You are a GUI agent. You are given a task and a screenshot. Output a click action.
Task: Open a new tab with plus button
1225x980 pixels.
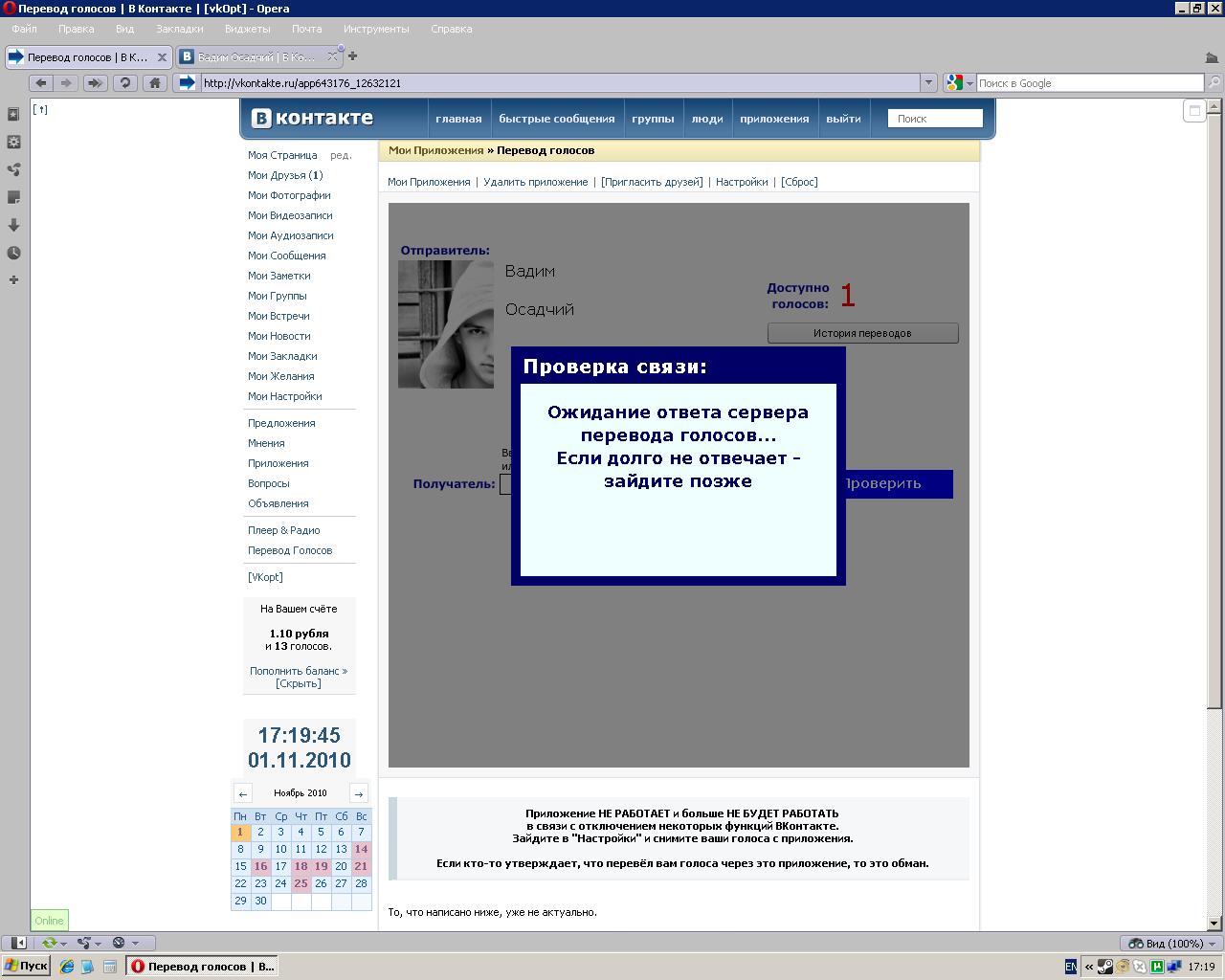click(x=352, y=56)
